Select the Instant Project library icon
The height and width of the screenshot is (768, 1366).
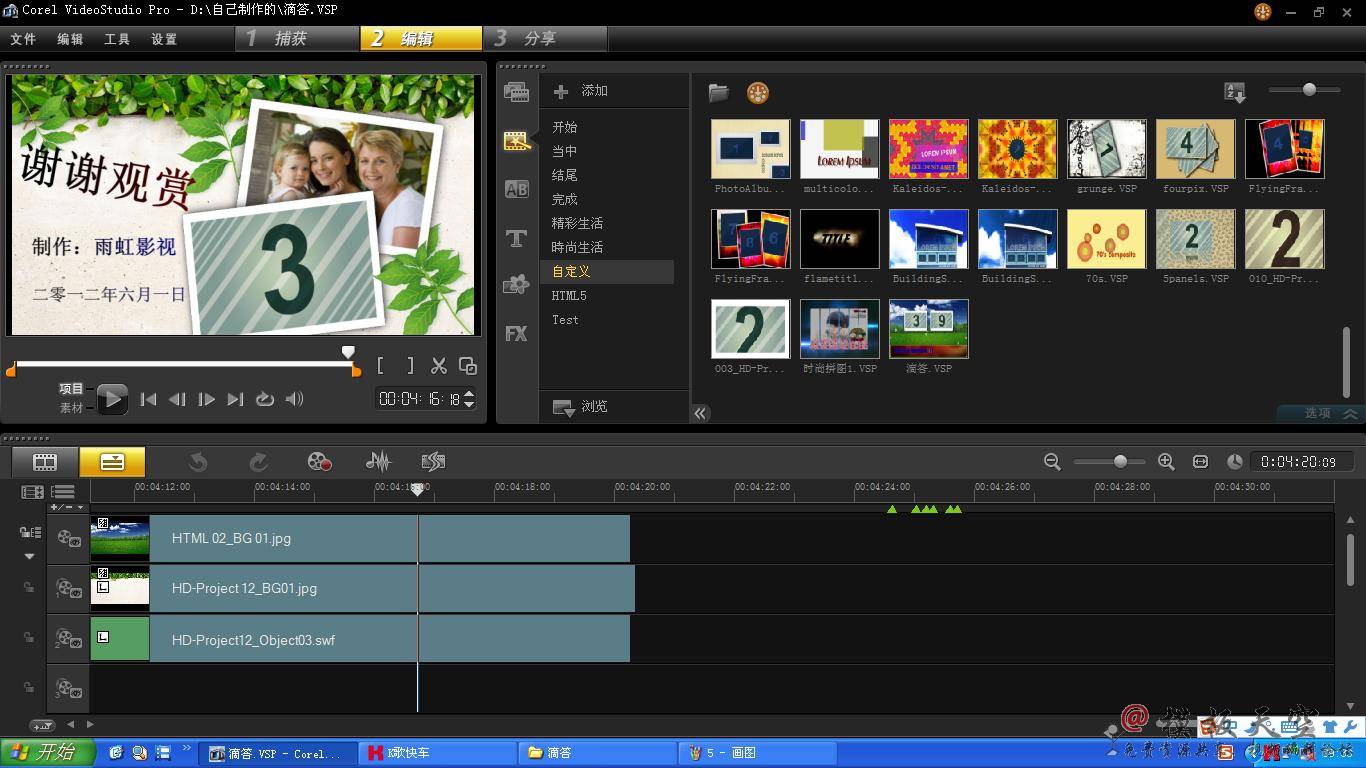pyautogui.click(x=516, y=141)
